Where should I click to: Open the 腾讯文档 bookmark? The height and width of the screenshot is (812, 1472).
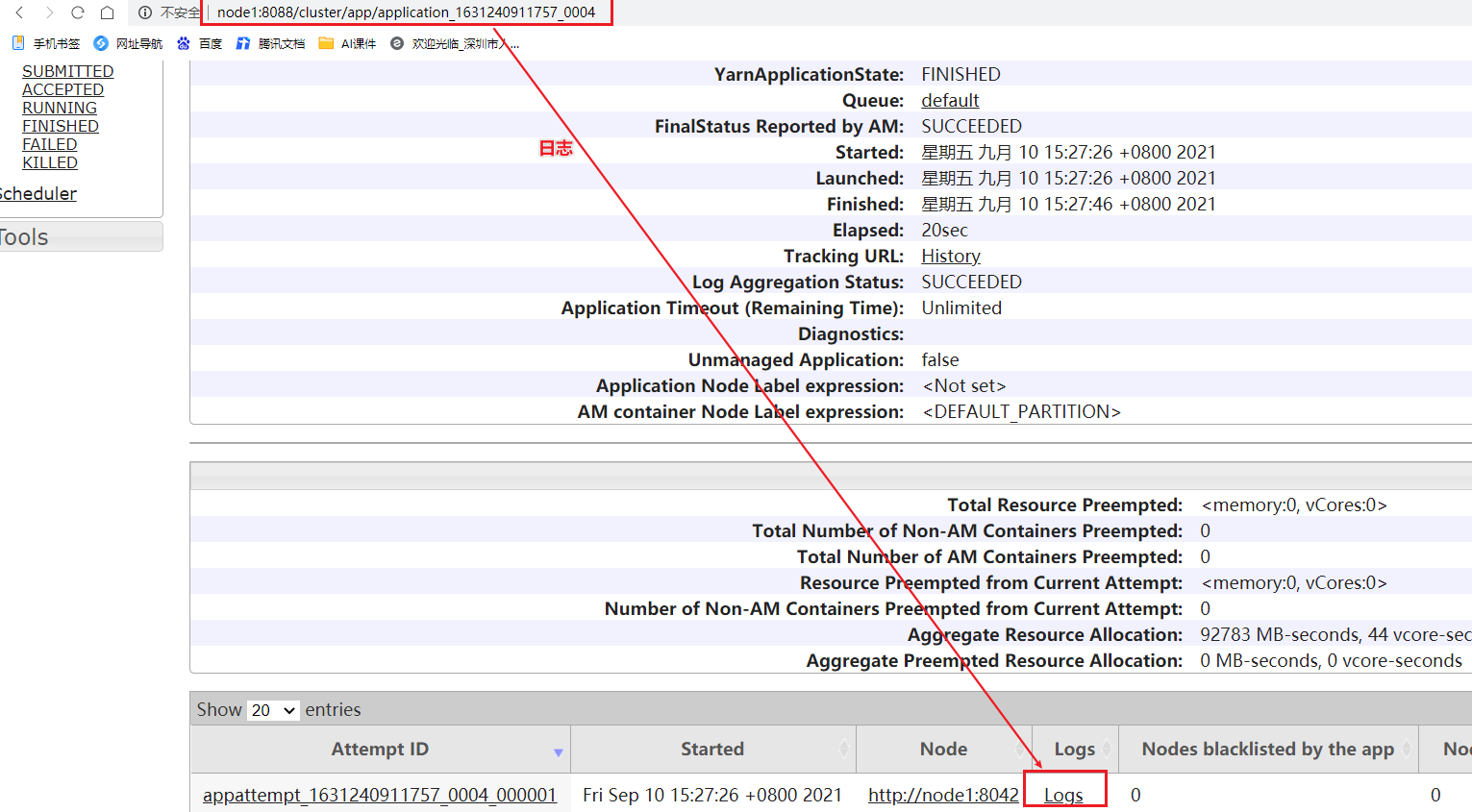coord(270,43)
